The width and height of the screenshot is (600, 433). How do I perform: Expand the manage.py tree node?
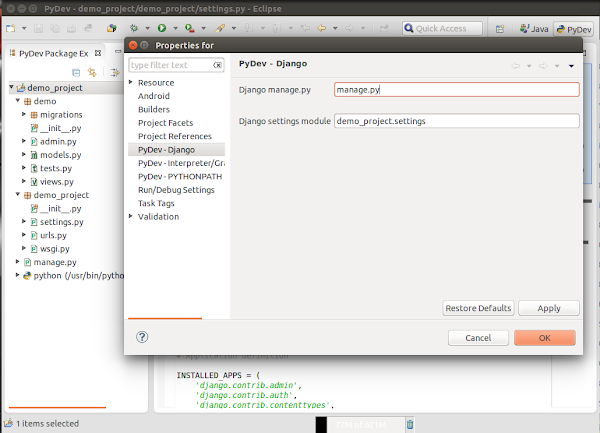tap(18, 261)
